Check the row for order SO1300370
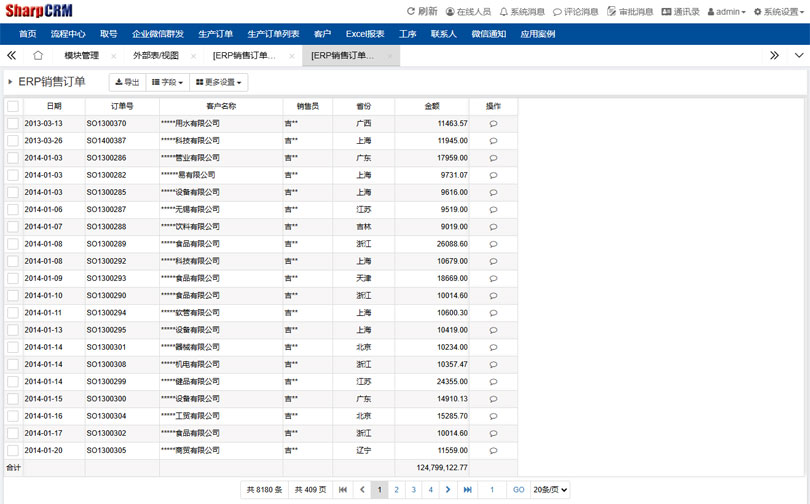This screenshot has width=810, height=504. 13,123
